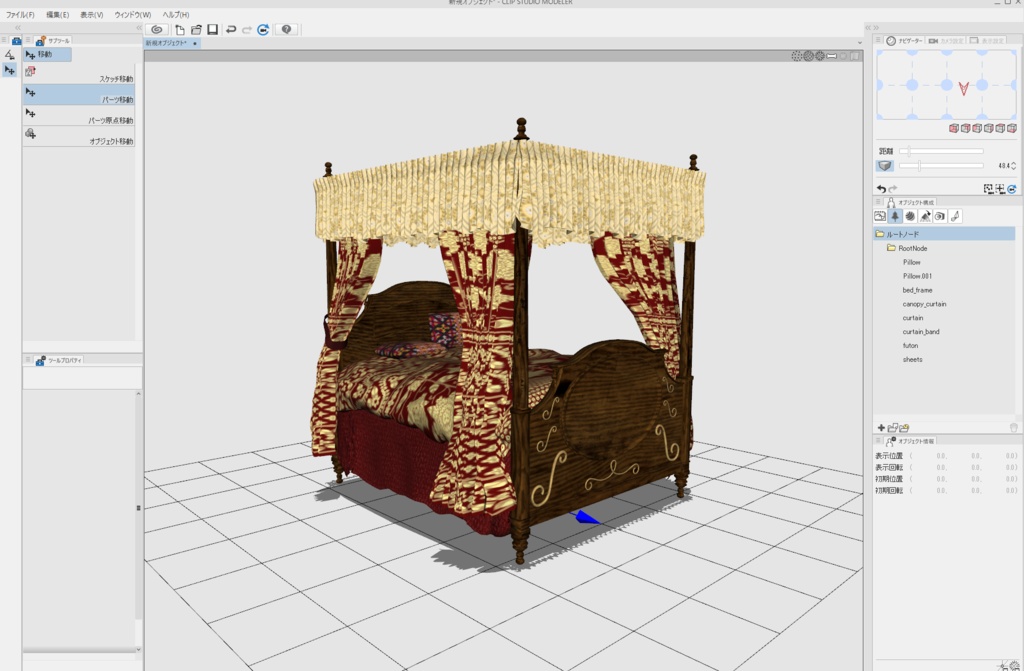Open the CLIP STUDIO launcher icon in the toolbar

(x=155, y=29)
